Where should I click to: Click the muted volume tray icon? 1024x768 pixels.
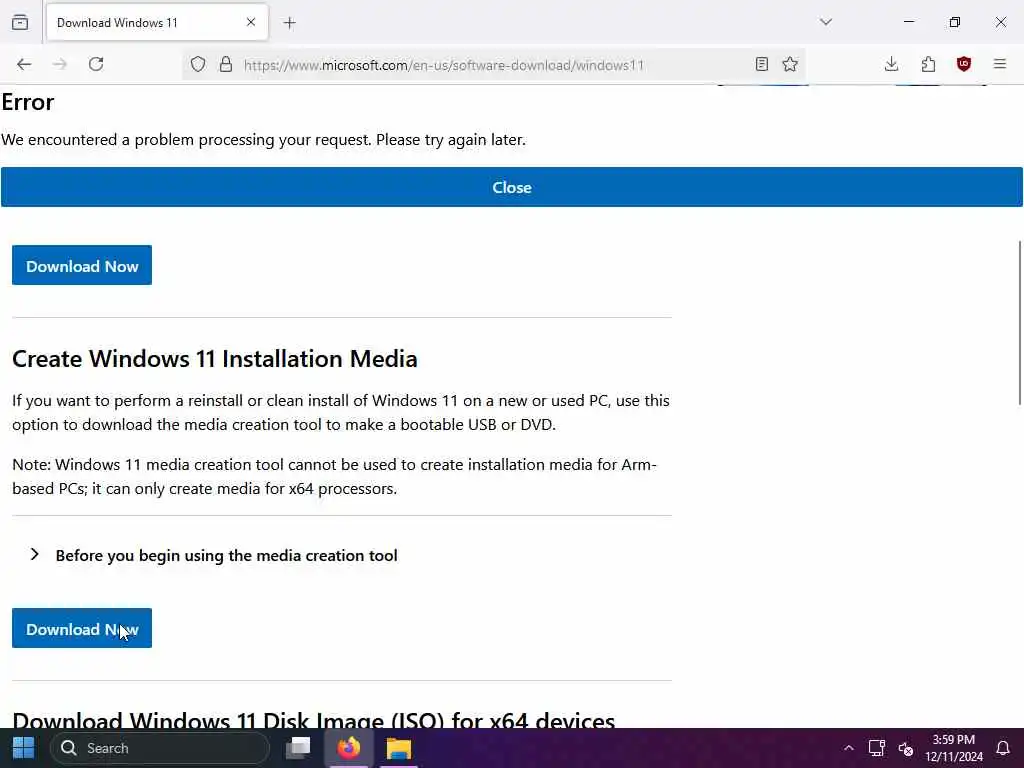coord(905,748)
